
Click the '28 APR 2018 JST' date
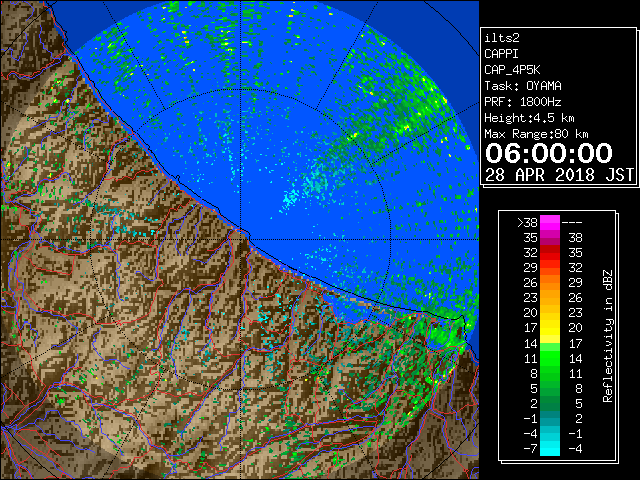(559, 175)
